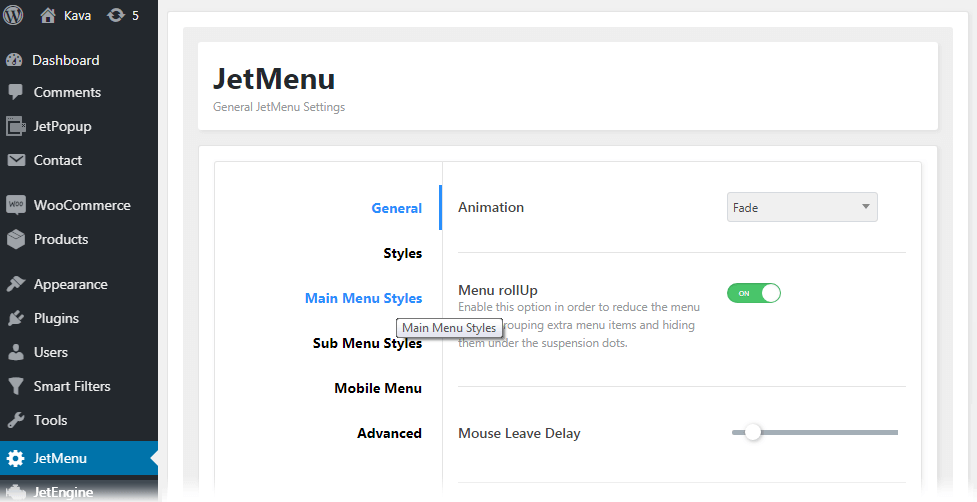Select the General settings tab
The image size is (977, 502).
[x=396, y=208]
